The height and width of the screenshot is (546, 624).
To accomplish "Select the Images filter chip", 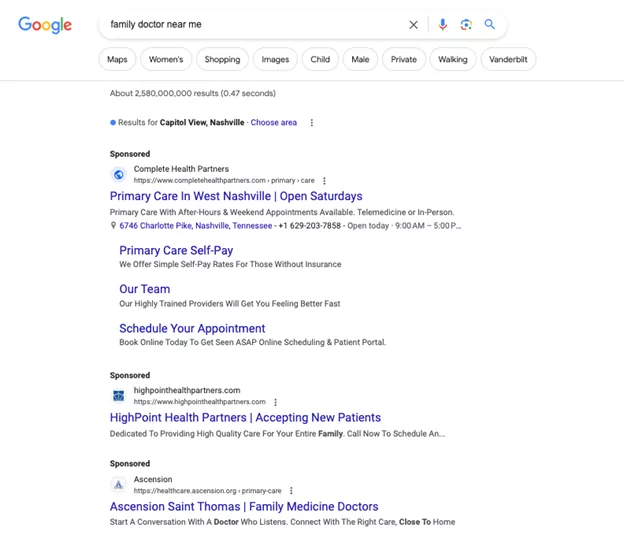I will point(275,59).
